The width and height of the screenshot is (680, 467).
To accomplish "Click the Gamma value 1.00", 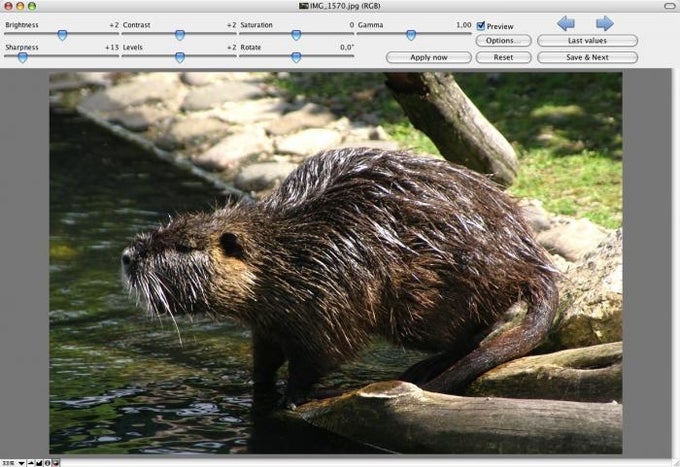I will pos(464,25).
